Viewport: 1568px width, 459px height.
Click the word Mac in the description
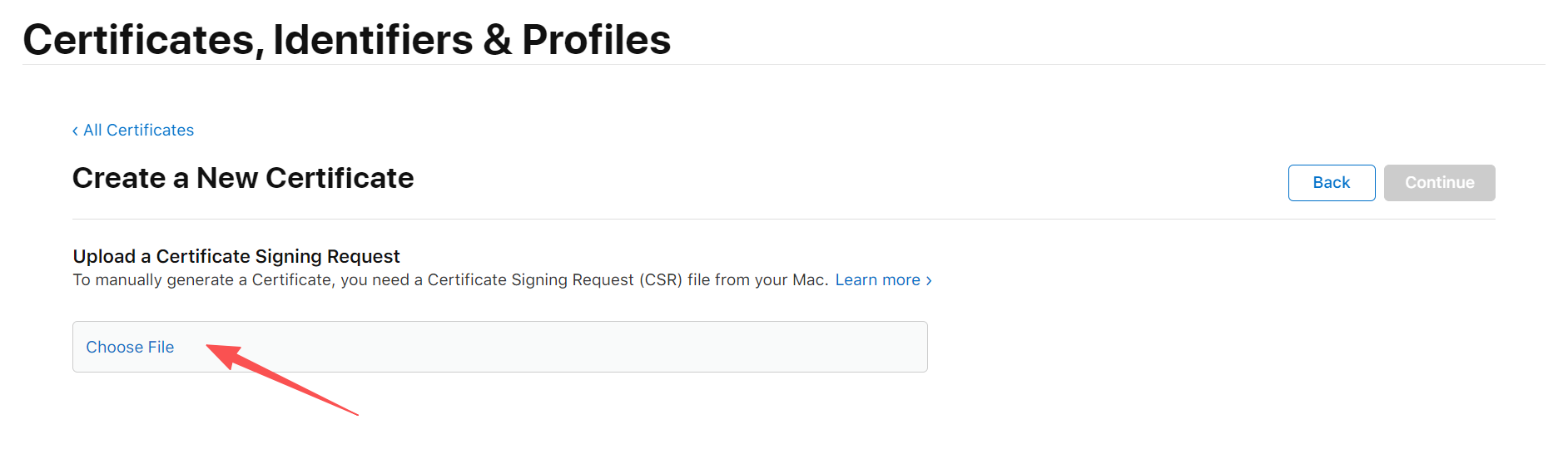(x=808, y=280)
